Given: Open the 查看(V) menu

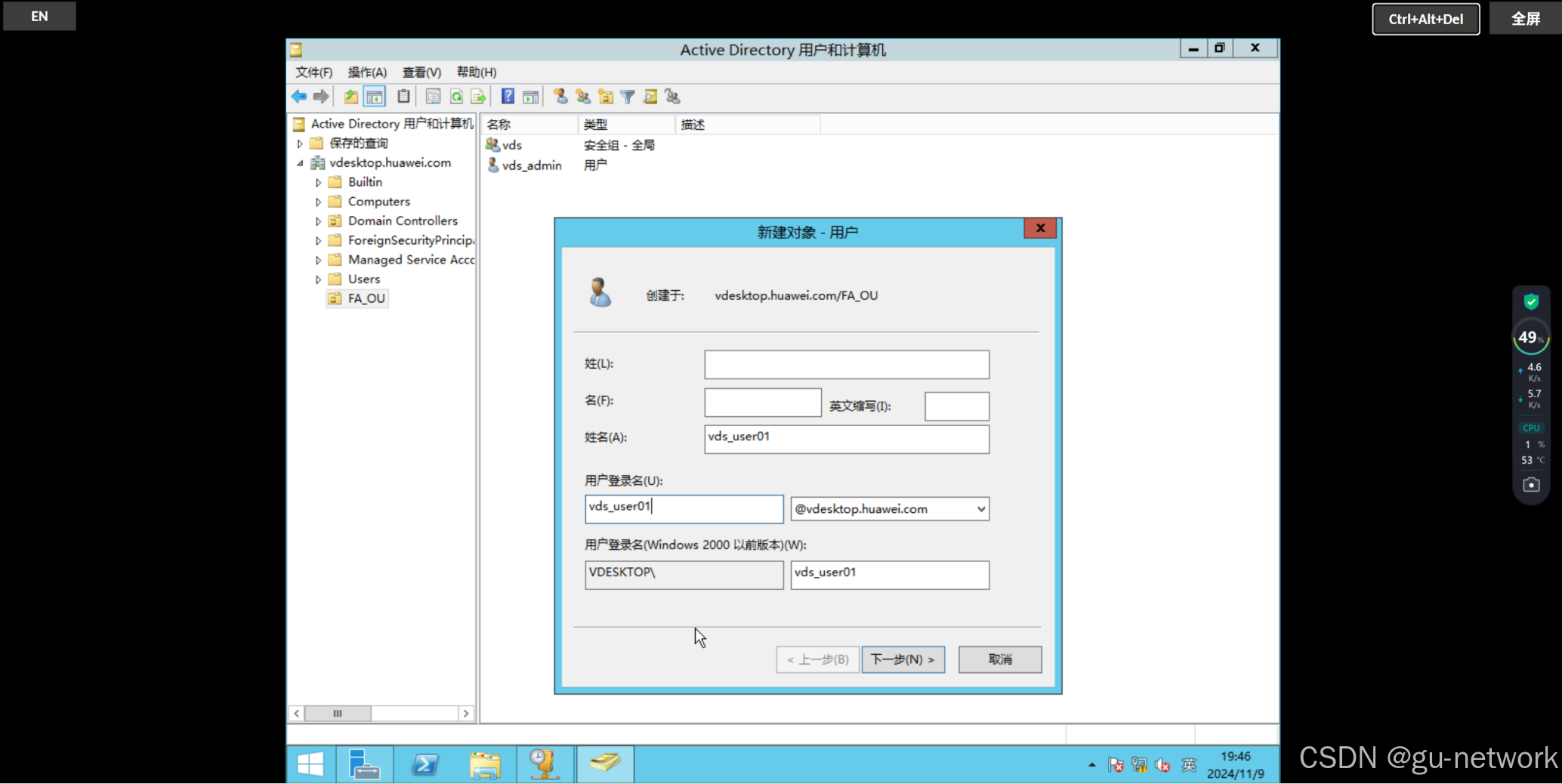Looking at the screenshot, I should (x=421, y=73).
